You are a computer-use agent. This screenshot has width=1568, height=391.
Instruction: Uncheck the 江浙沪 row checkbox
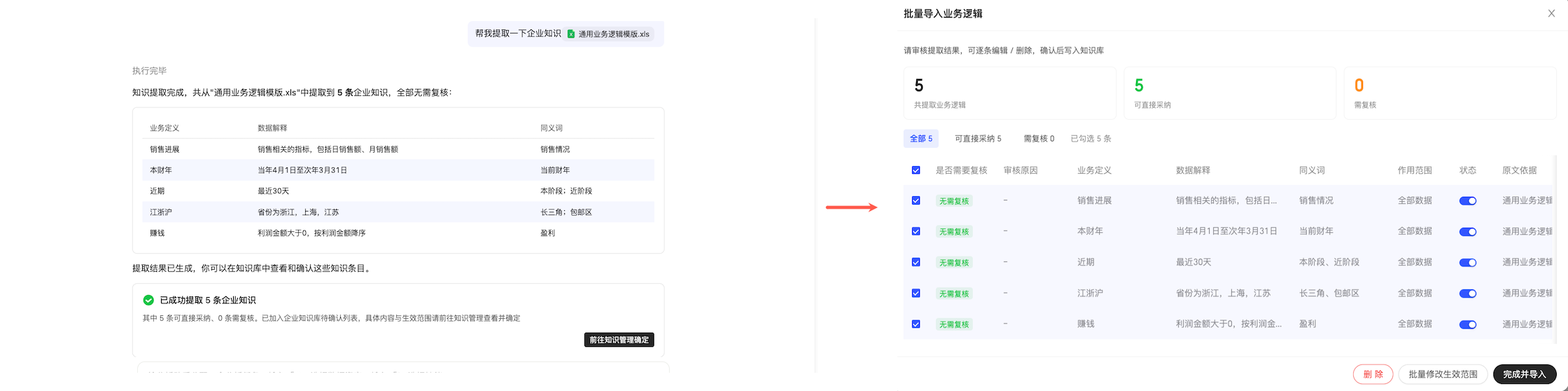click(916, 293)
